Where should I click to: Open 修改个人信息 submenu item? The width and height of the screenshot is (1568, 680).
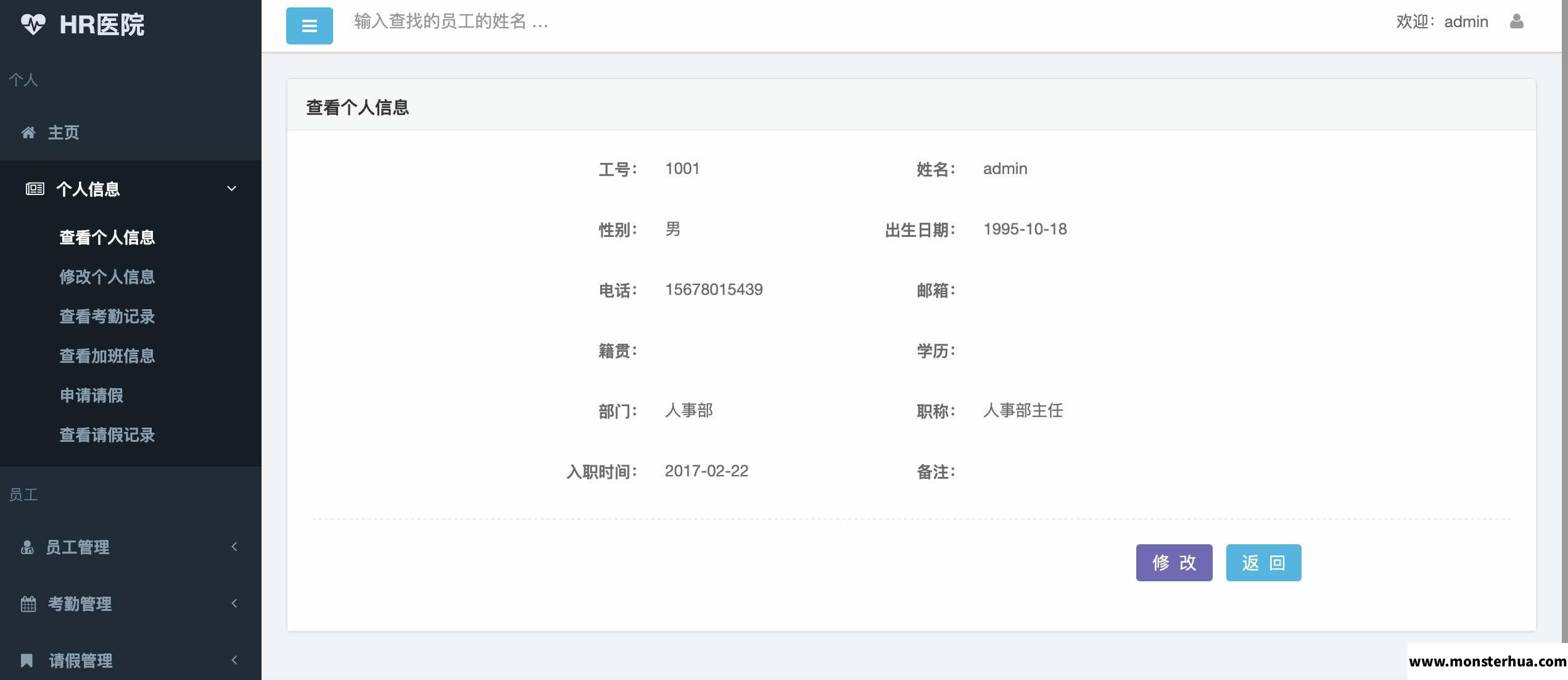click(x=107, y=277)
